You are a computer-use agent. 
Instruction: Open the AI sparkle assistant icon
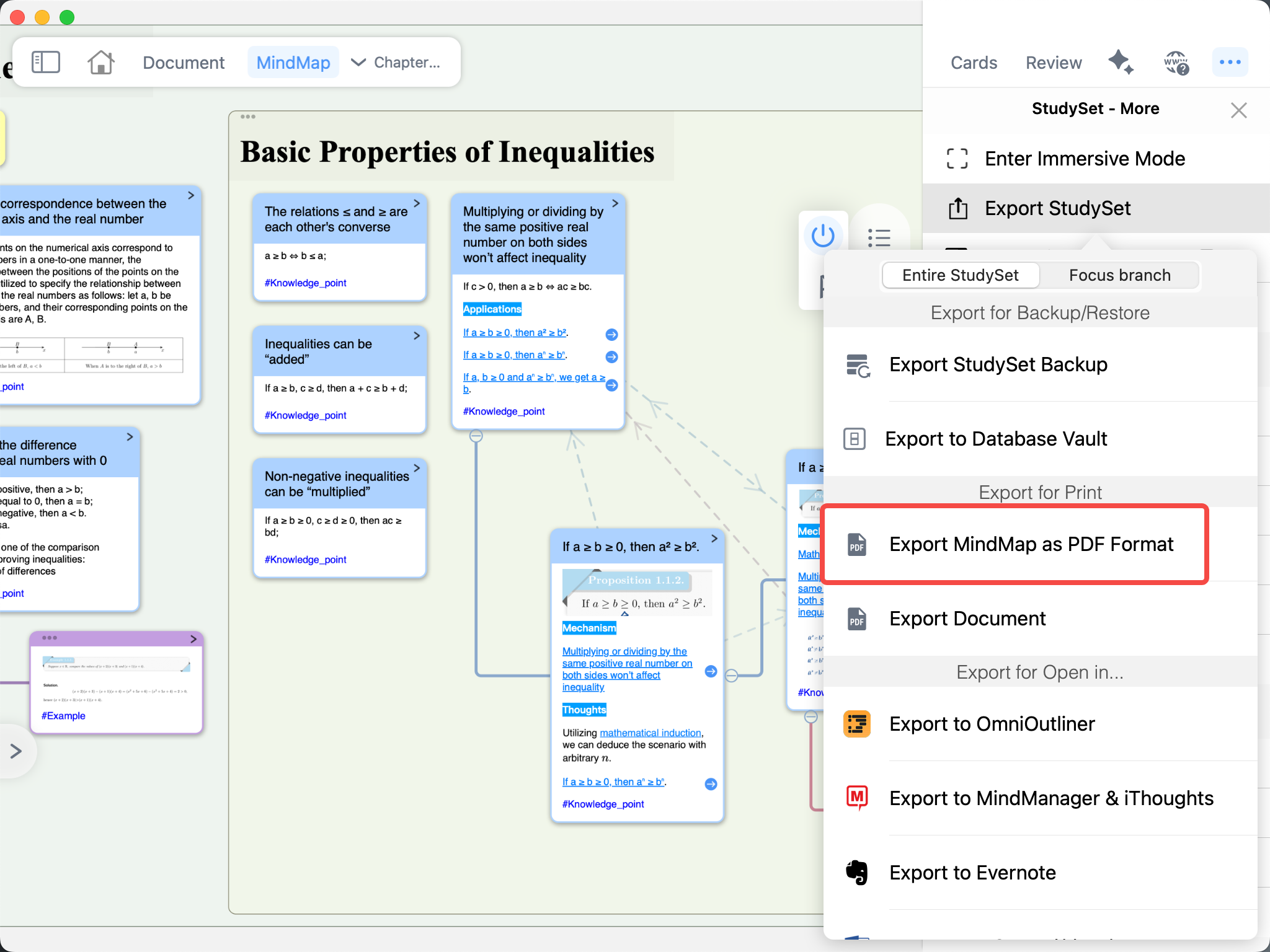pyautogui.click(x=1121, y=62)
